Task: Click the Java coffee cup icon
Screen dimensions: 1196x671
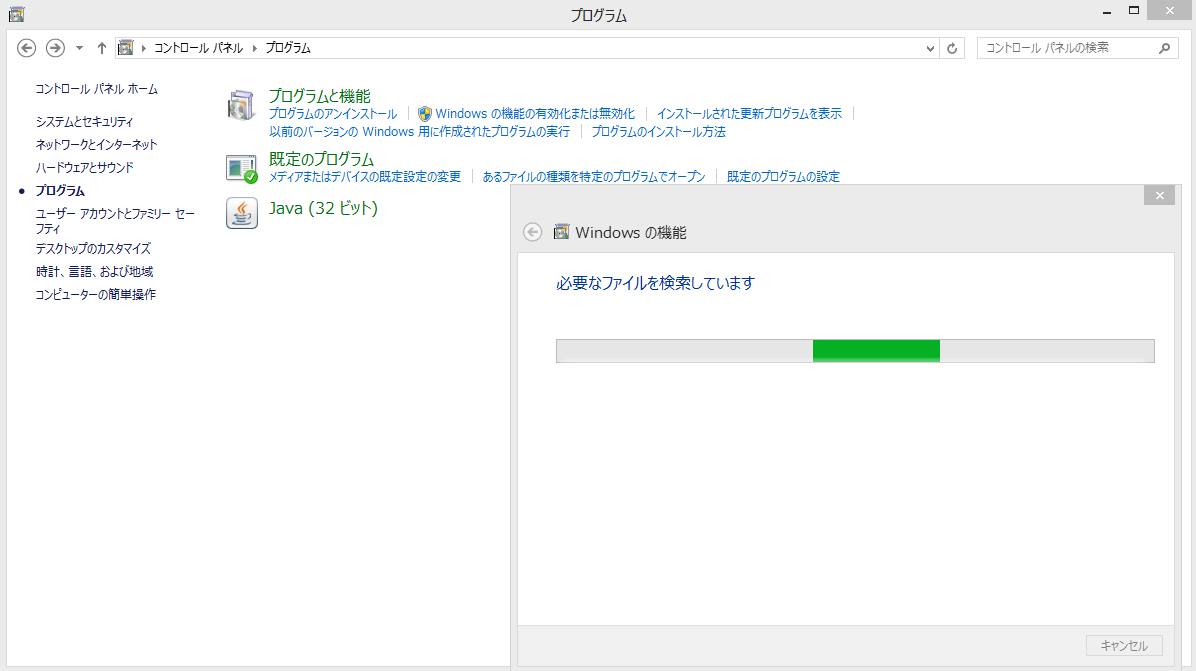Action: (x=242, y=213)
